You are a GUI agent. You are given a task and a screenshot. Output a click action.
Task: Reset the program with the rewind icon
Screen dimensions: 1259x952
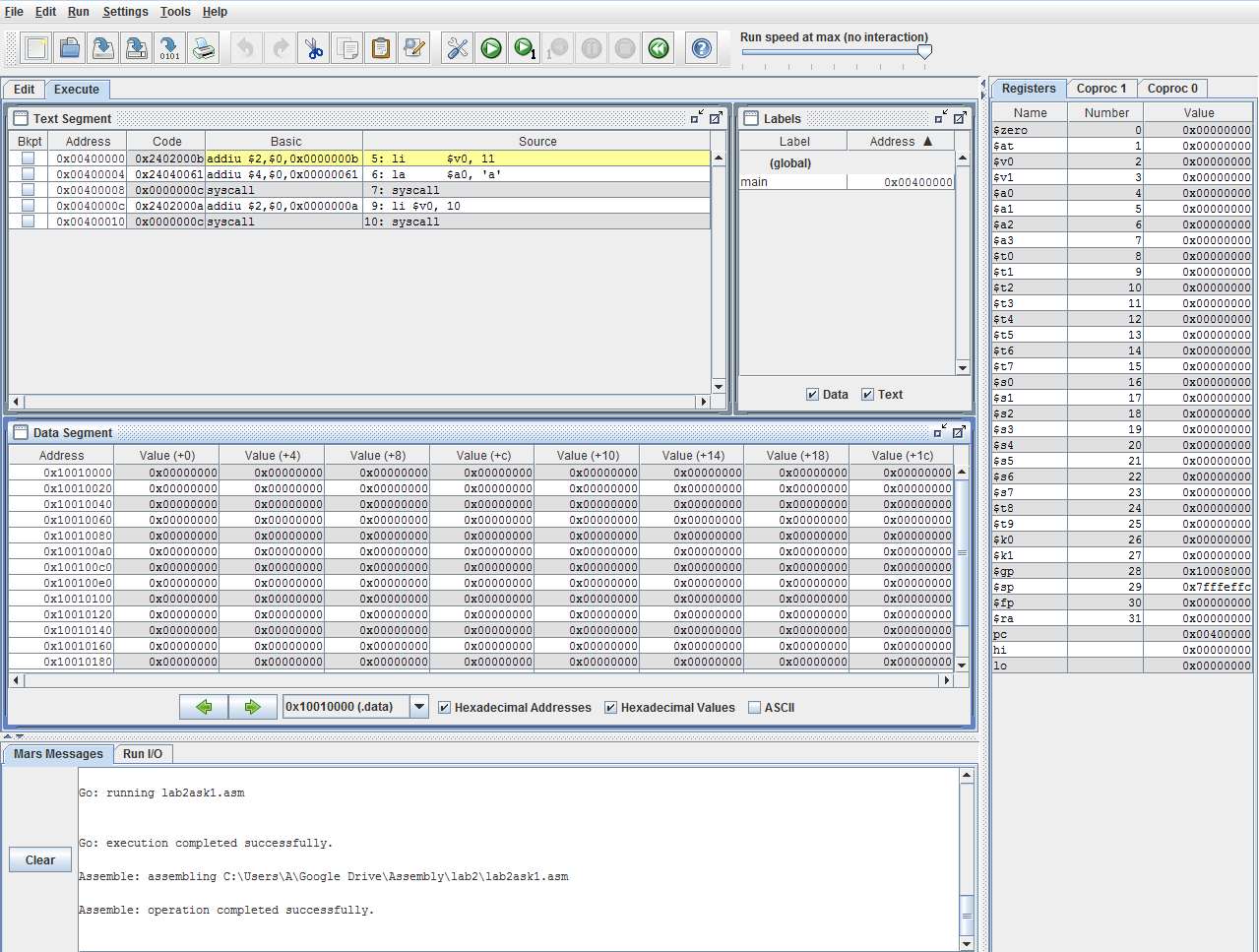pyautogui.click(x=659, y=48)
